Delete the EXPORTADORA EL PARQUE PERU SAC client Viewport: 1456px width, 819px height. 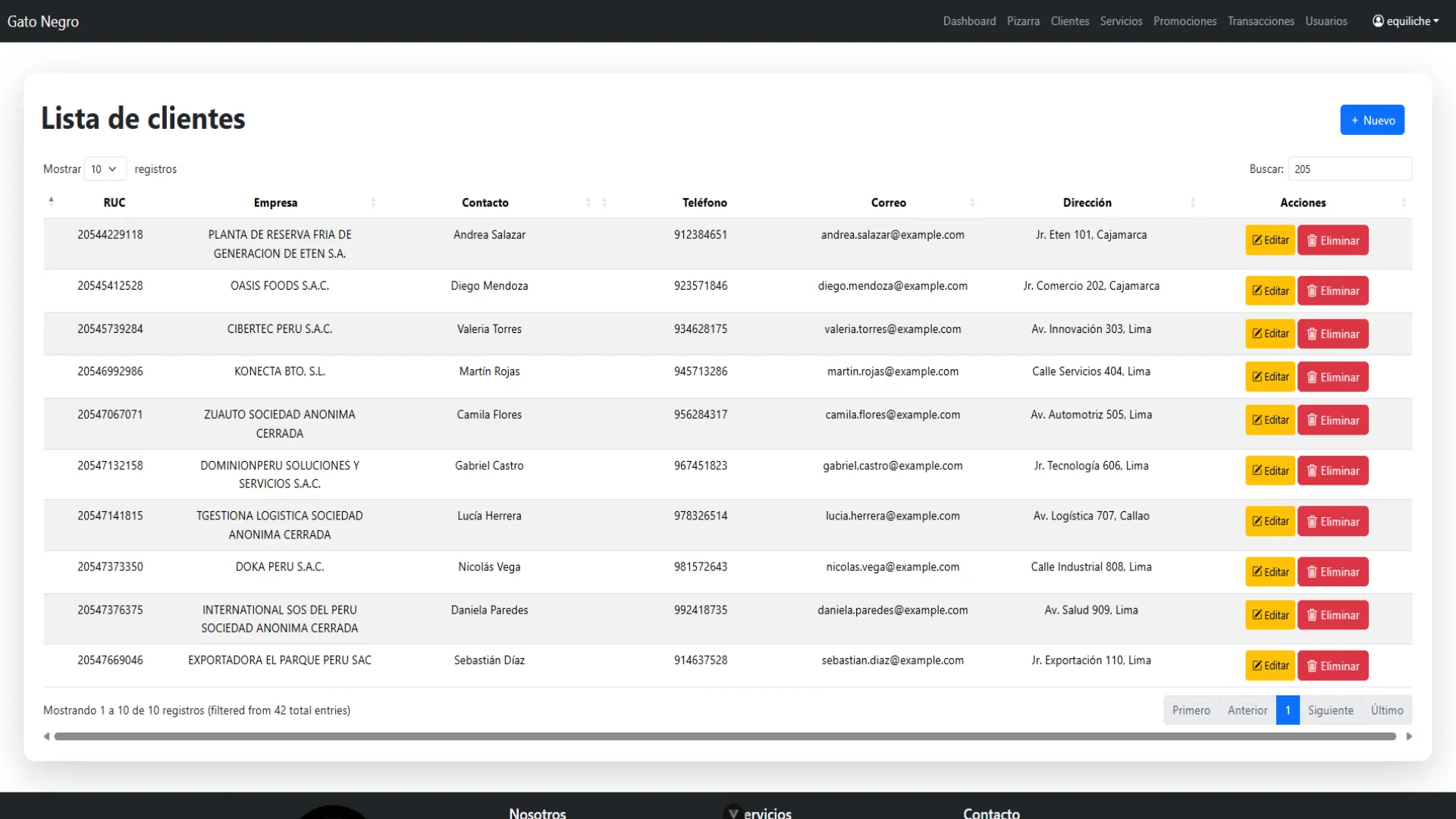(1332, 666)
